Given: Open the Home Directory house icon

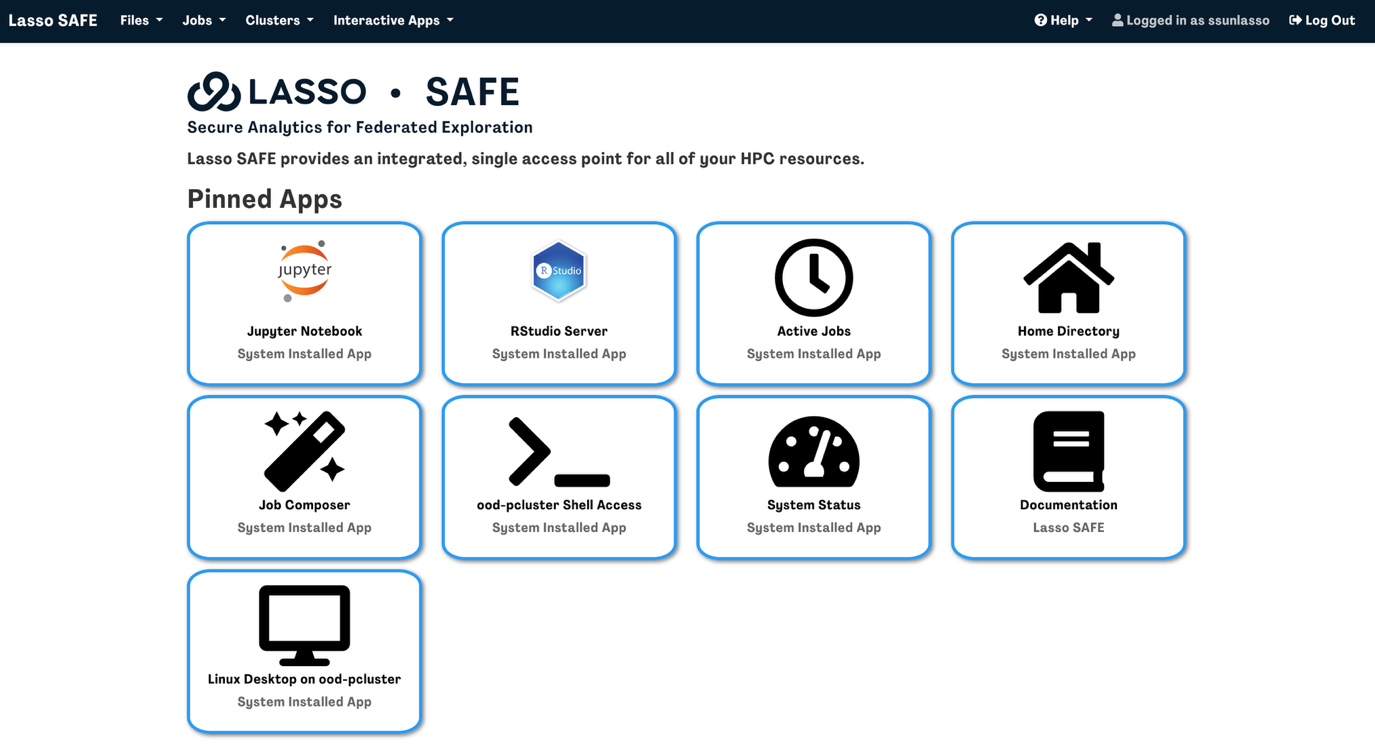Looking at the screenshot, I should coord(1068,278).
